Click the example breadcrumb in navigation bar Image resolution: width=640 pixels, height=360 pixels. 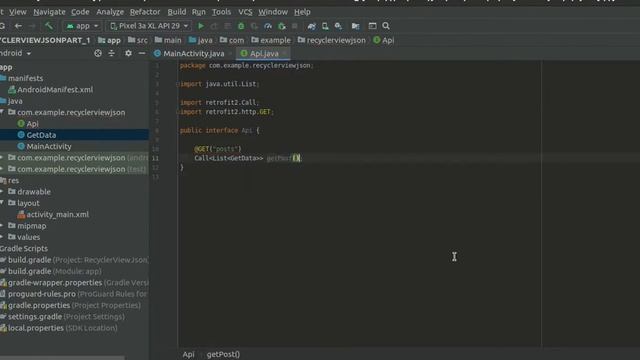click(x=271, y=40)
